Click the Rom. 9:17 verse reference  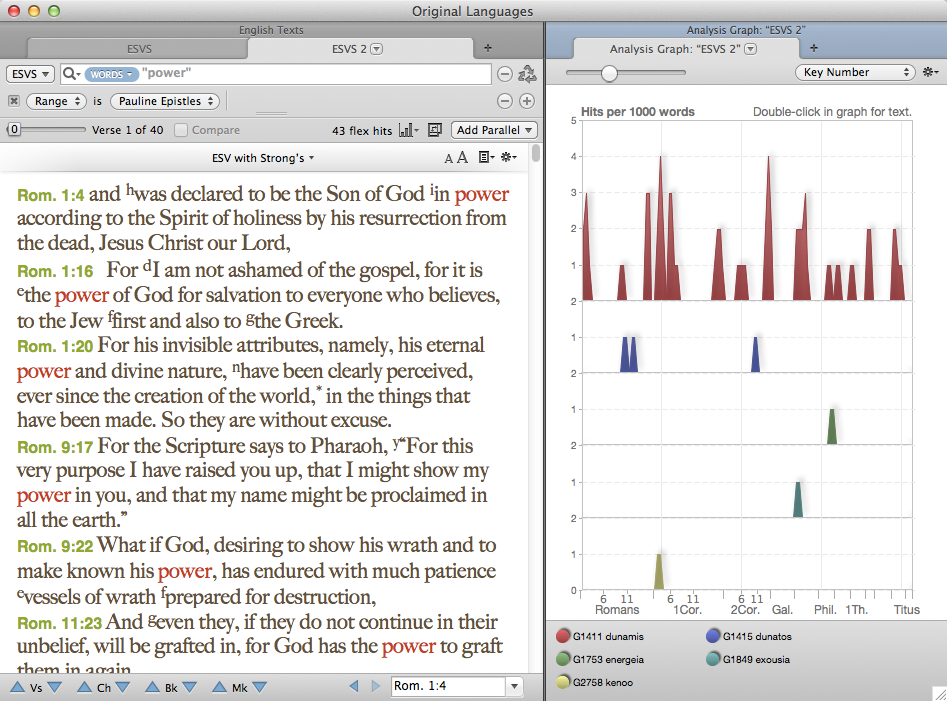(x=55, y=447)
